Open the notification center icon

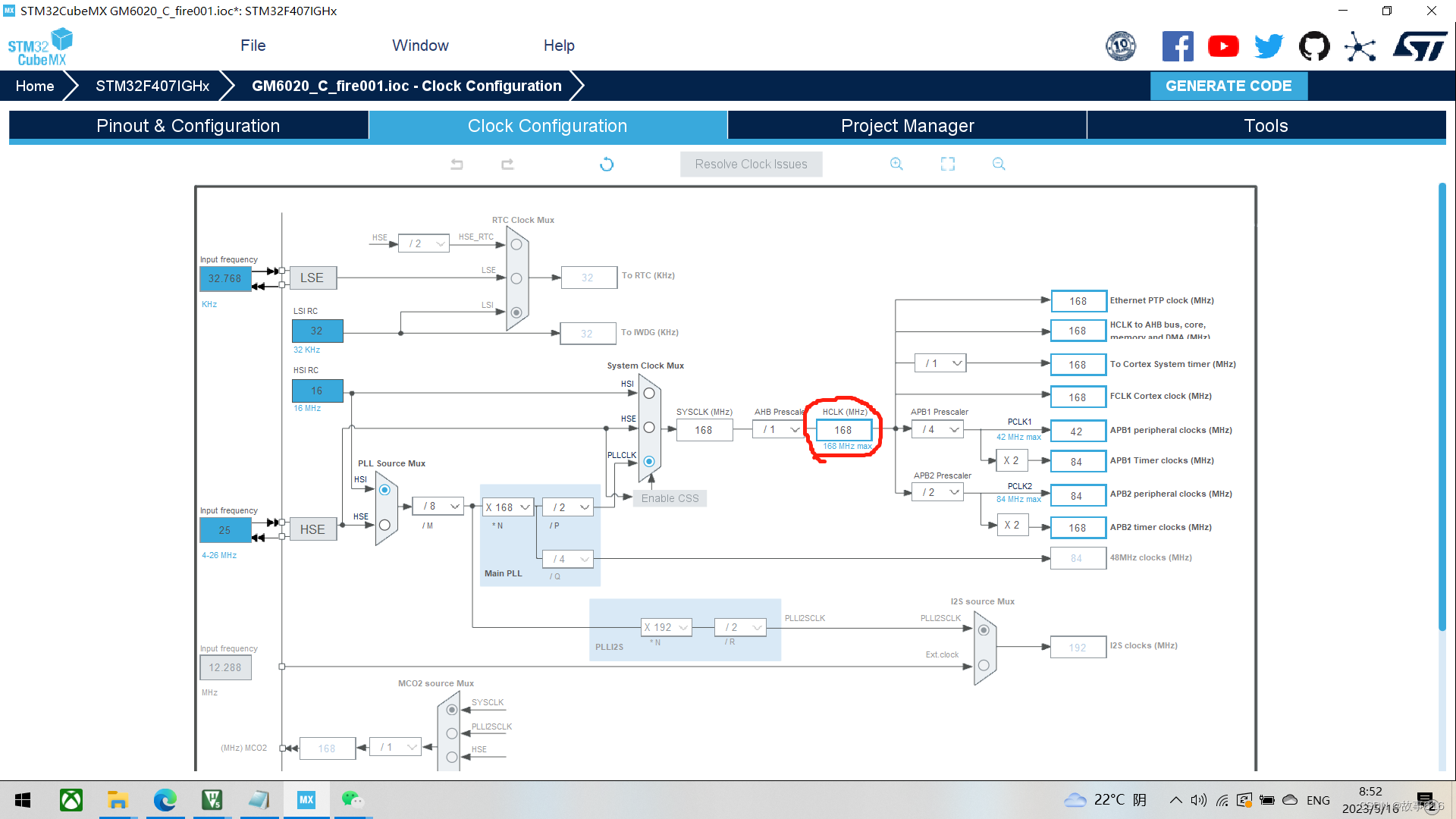pyautogui.click(x=1425, y=800)
